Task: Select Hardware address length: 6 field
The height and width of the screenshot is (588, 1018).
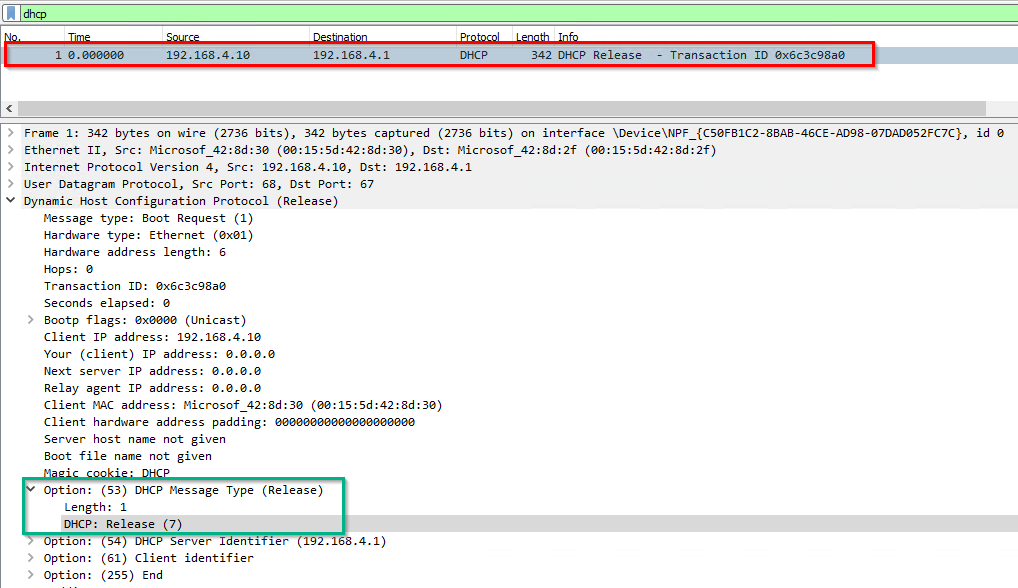Action: pos(134,252)
